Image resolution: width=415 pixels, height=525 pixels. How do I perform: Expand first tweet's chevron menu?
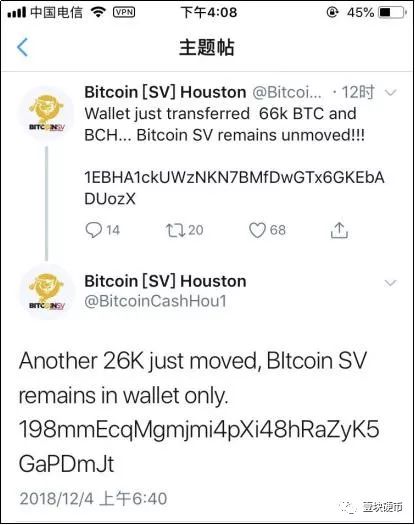(x=391, y=92)
